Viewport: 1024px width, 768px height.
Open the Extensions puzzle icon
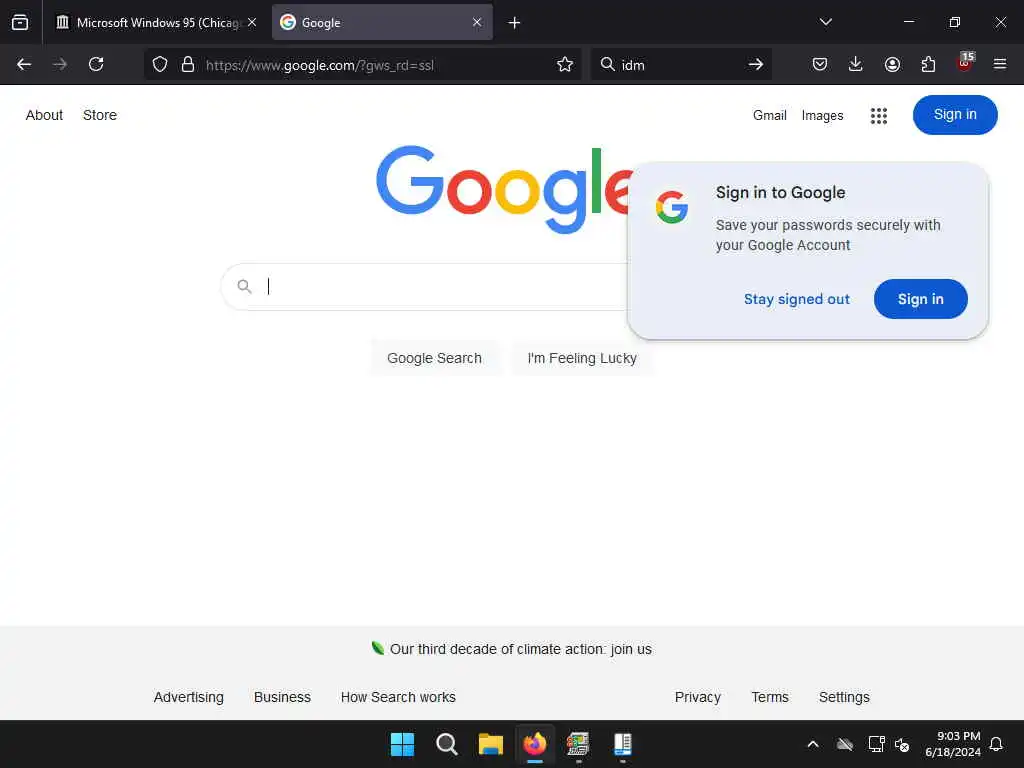[928, 64]
